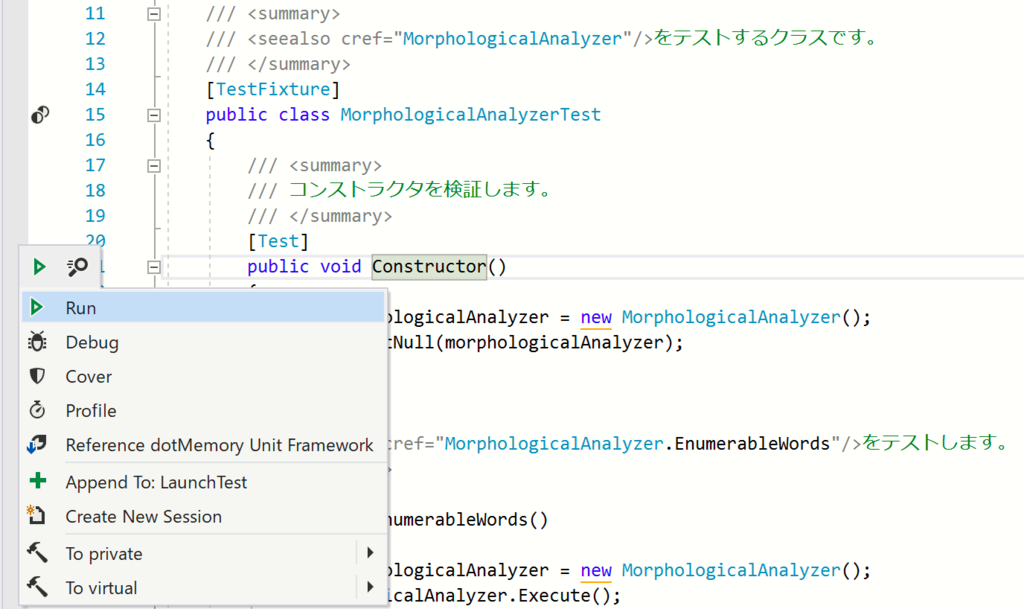
Task: Click the TestFixture attribute
Action: (273, 89)
